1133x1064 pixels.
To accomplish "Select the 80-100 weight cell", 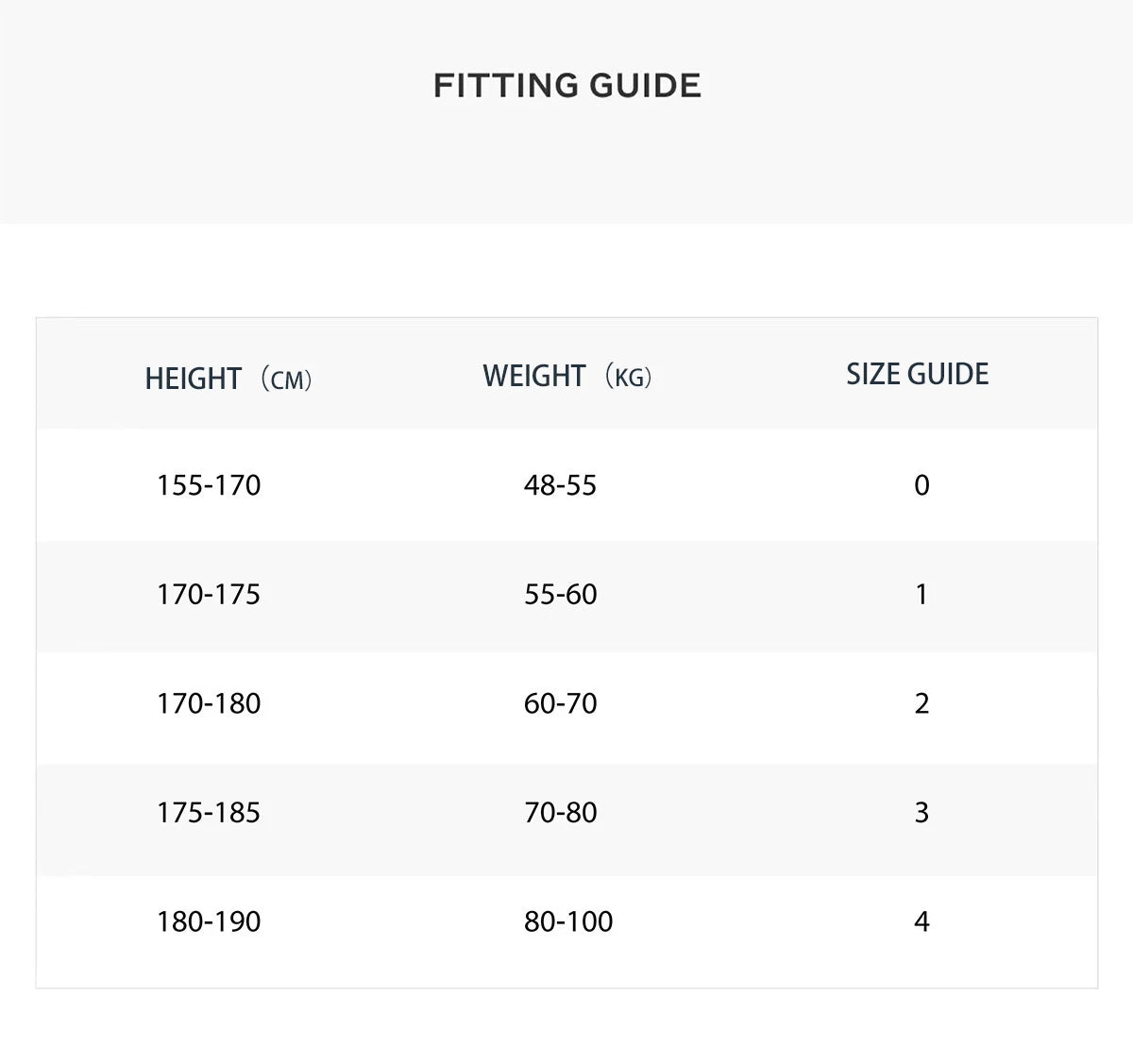I will tap(568, 921).
